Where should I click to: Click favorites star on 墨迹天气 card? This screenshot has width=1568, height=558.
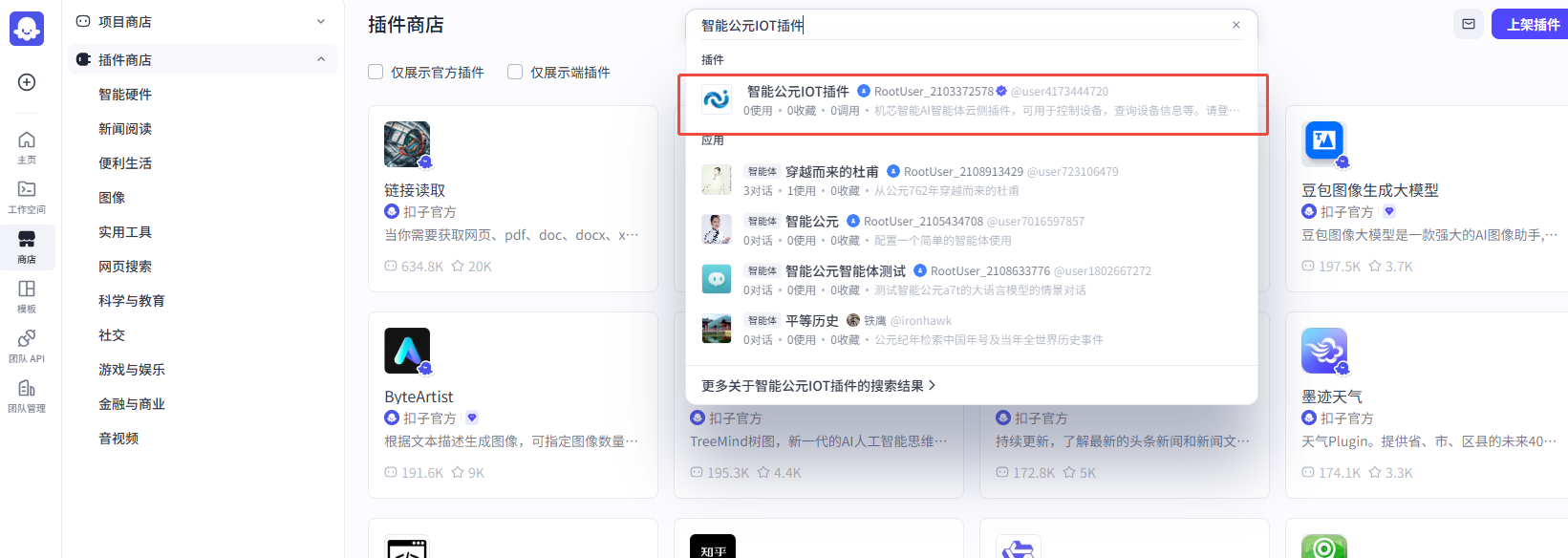tap(1375, 473)
